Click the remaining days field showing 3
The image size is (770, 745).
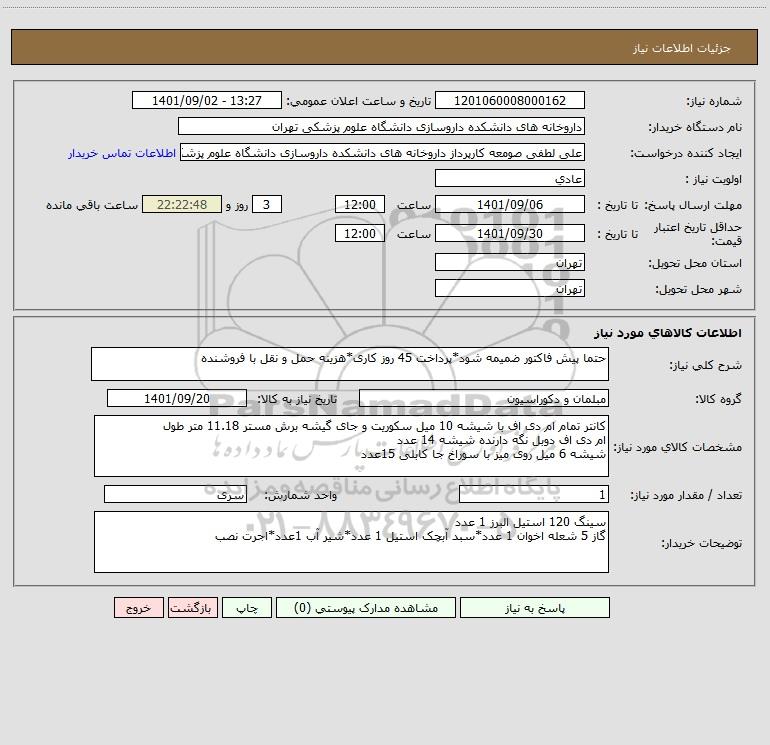pos(267,204)
